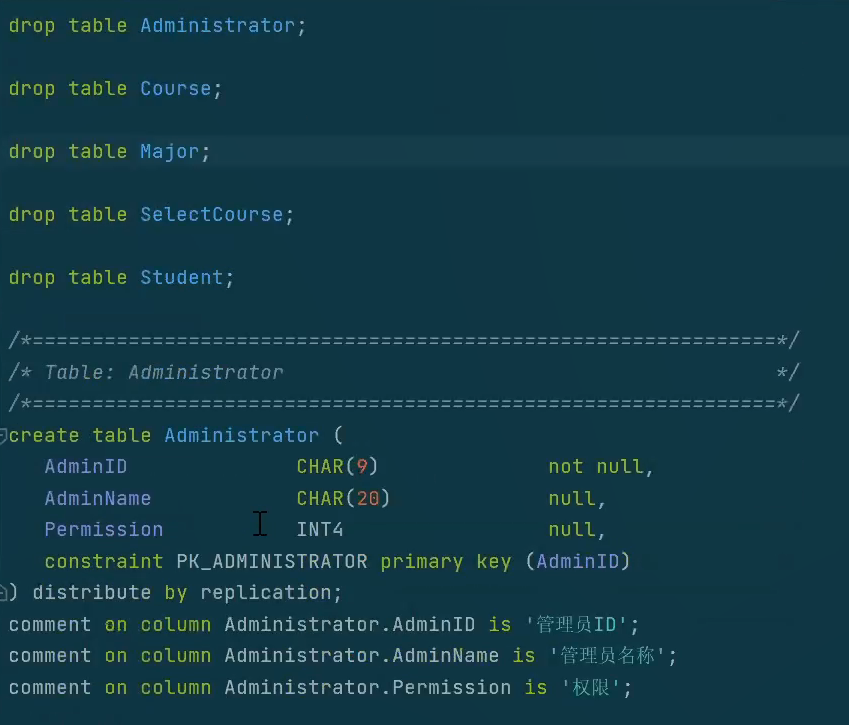849x725 pixels.
Task: Click the AdminID column definition name
Action: pos(86,467)
